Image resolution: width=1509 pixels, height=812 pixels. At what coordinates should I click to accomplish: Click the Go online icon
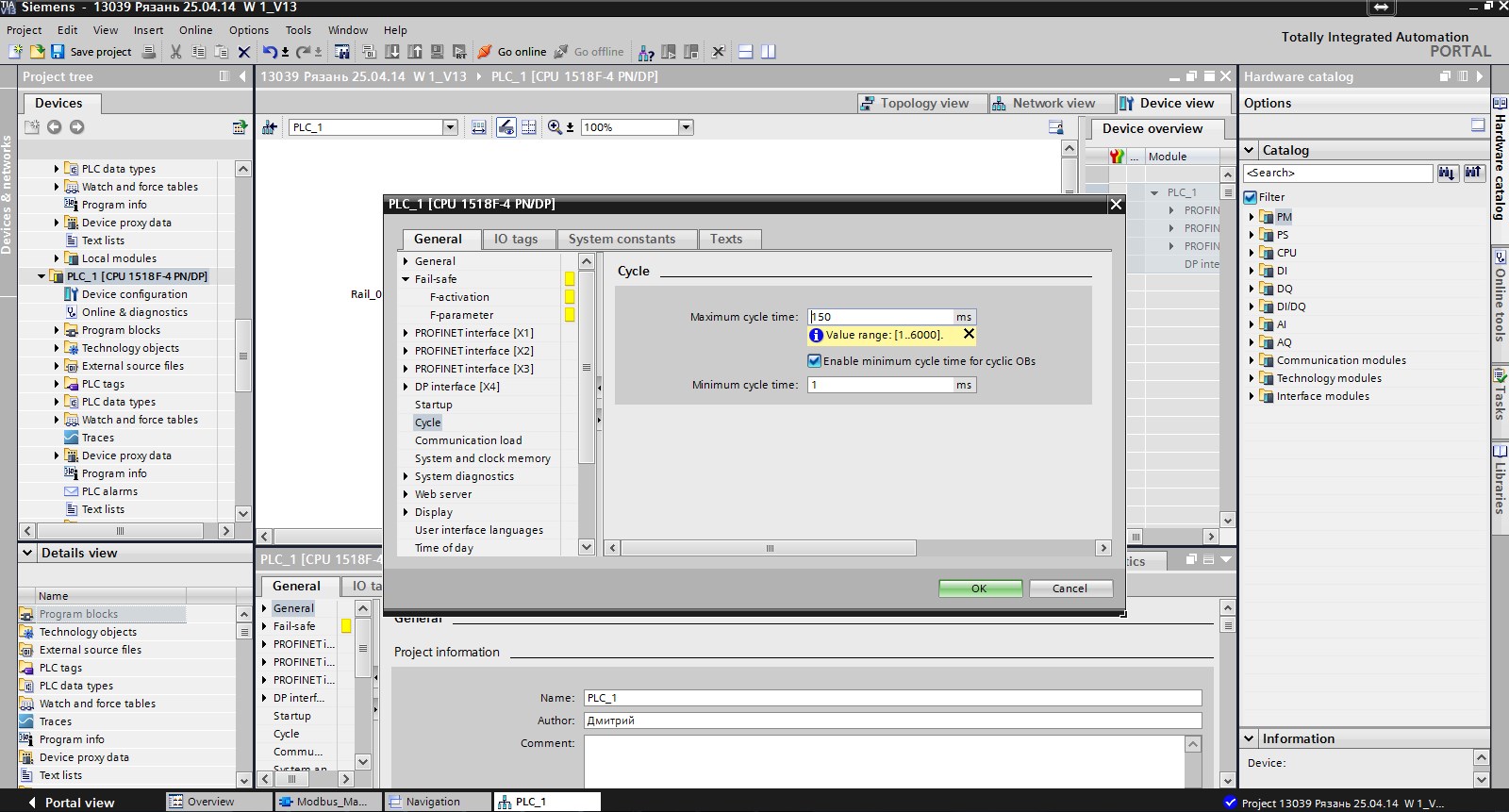484,52
